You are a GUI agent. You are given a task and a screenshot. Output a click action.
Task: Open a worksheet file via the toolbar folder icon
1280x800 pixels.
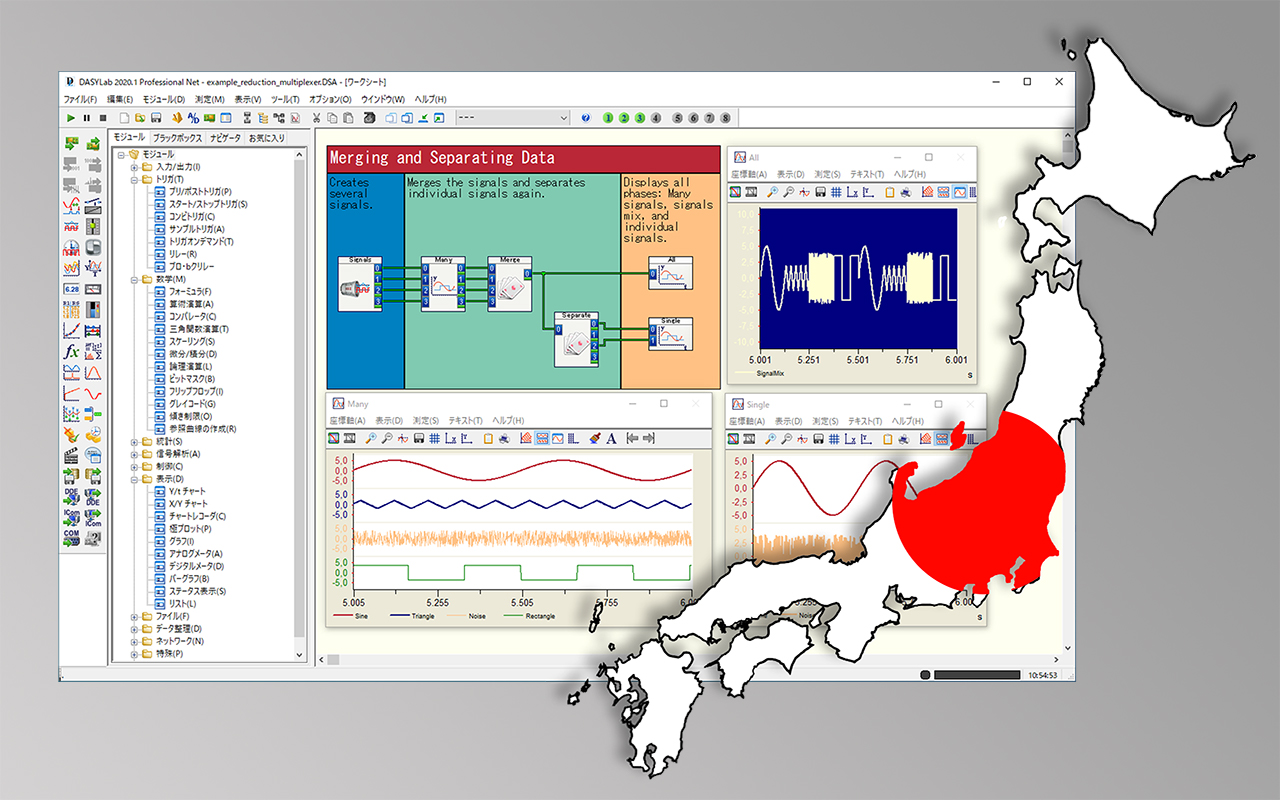142,118
